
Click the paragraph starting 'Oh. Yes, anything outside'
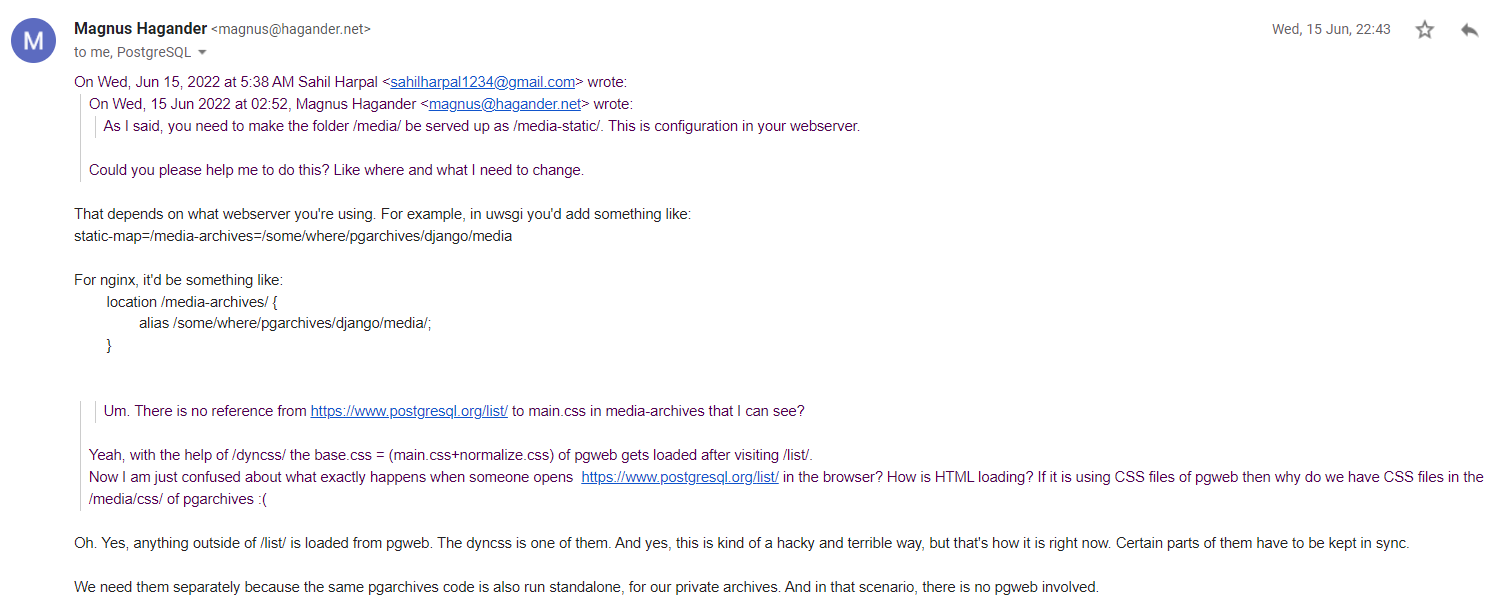(740, 543)
